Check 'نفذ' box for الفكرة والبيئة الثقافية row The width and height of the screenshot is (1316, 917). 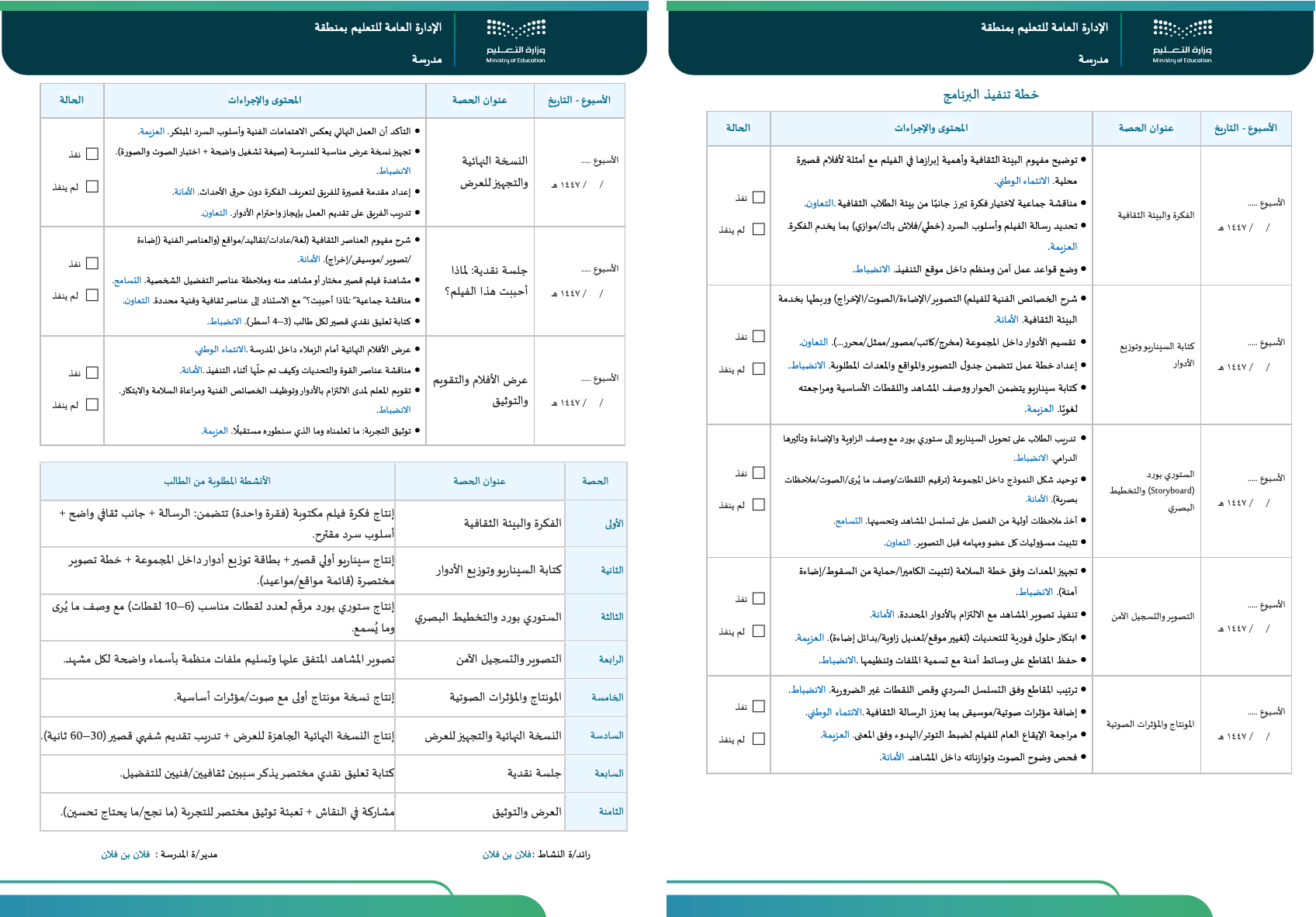[759, 198]
